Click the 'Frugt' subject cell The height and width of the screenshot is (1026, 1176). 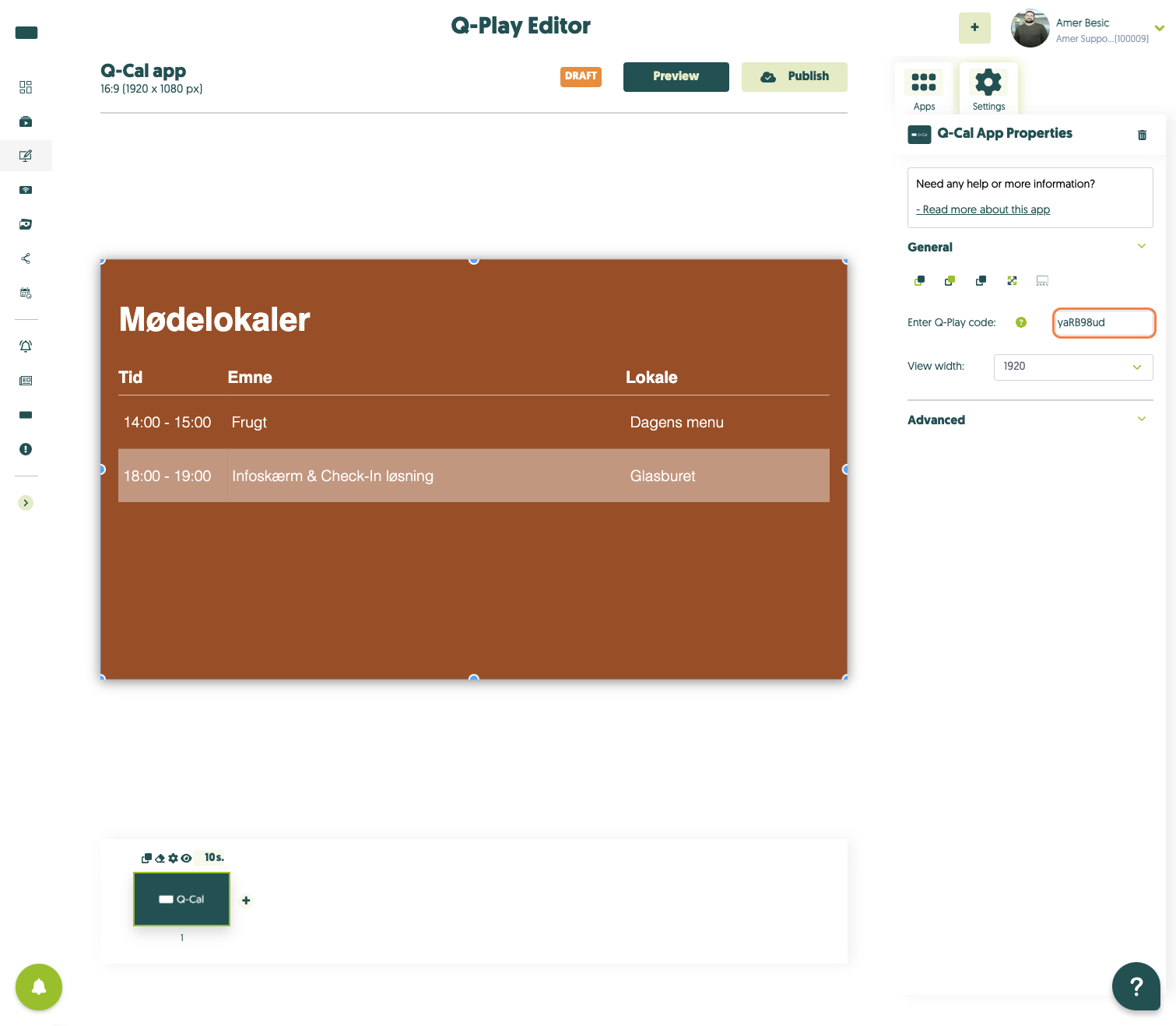[x=249, y=422]
